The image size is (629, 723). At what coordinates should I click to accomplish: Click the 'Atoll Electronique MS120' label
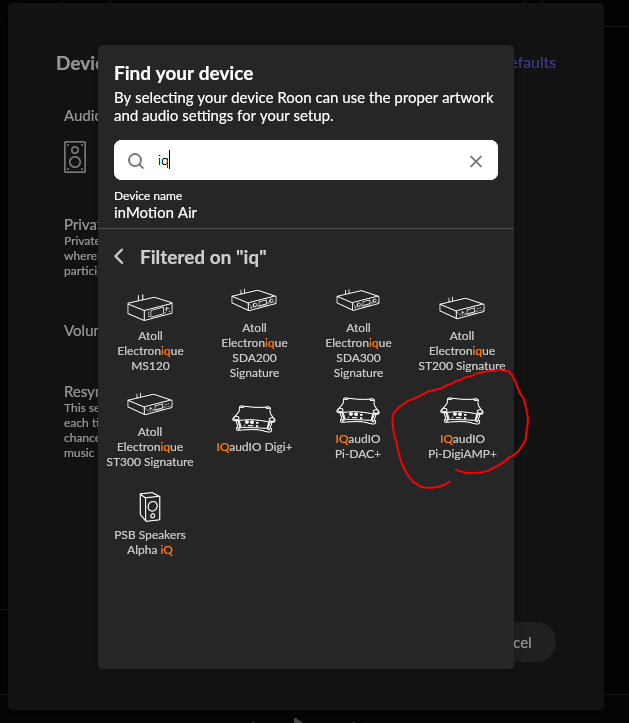coord(150,351)
